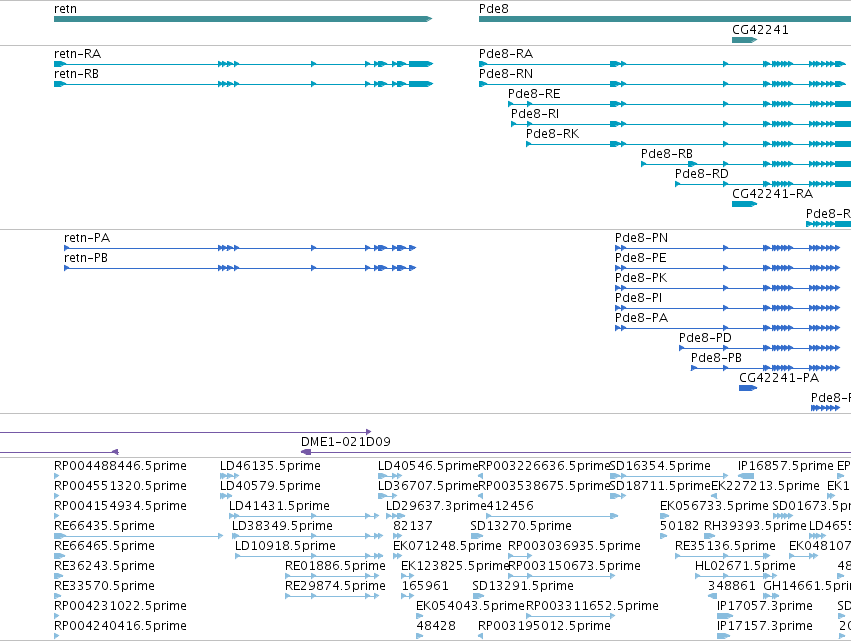Pick the SD13291.5prime feature

click(523, 587)
